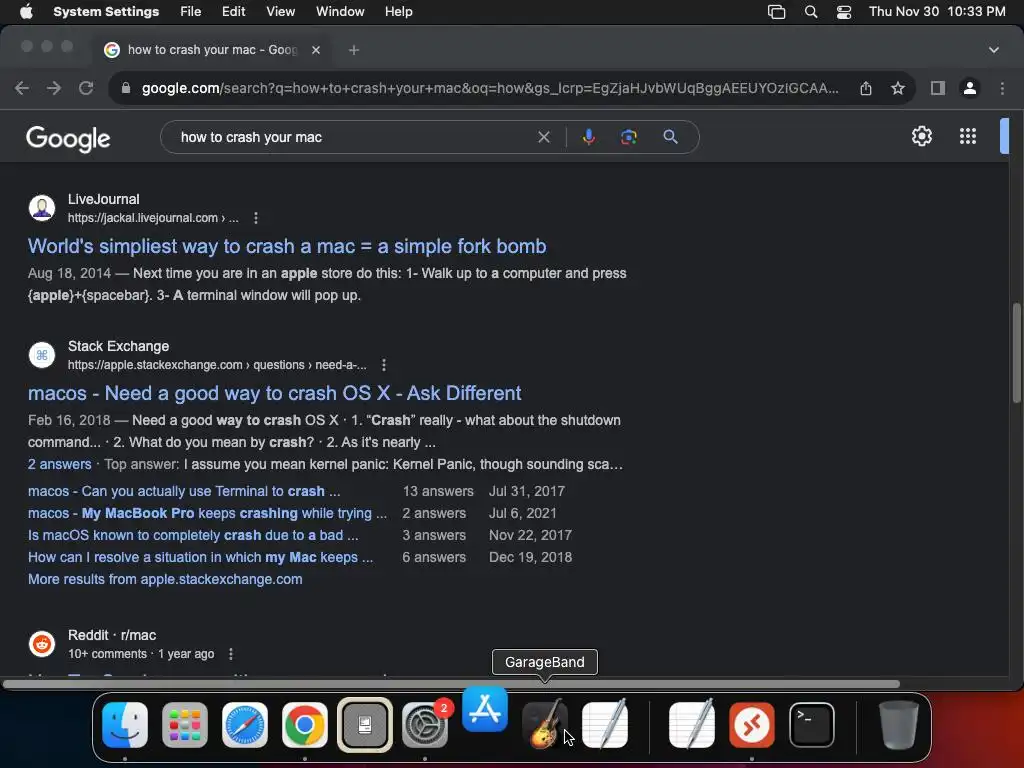Open Finder from the Dock
This screenshot has height=768, width=1024.
[x=125, y=724]
